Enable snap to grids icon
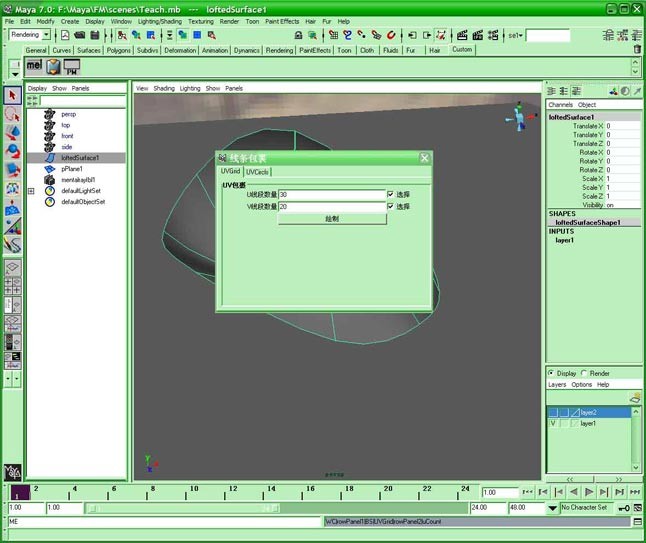 pyautogui.click(x=333, y=35)
